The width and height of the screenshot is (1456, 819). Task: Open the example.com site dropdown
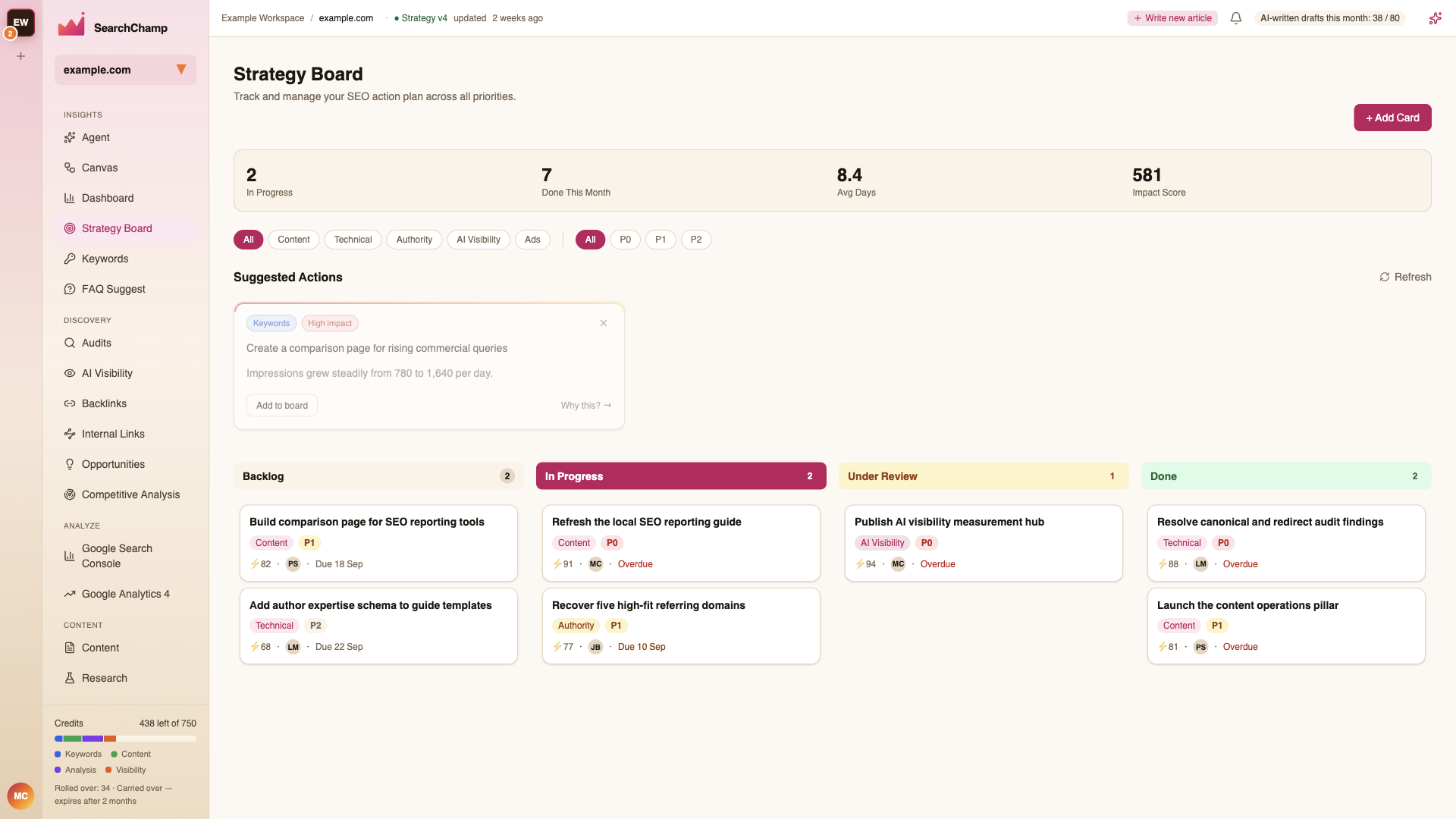point(125,70)
